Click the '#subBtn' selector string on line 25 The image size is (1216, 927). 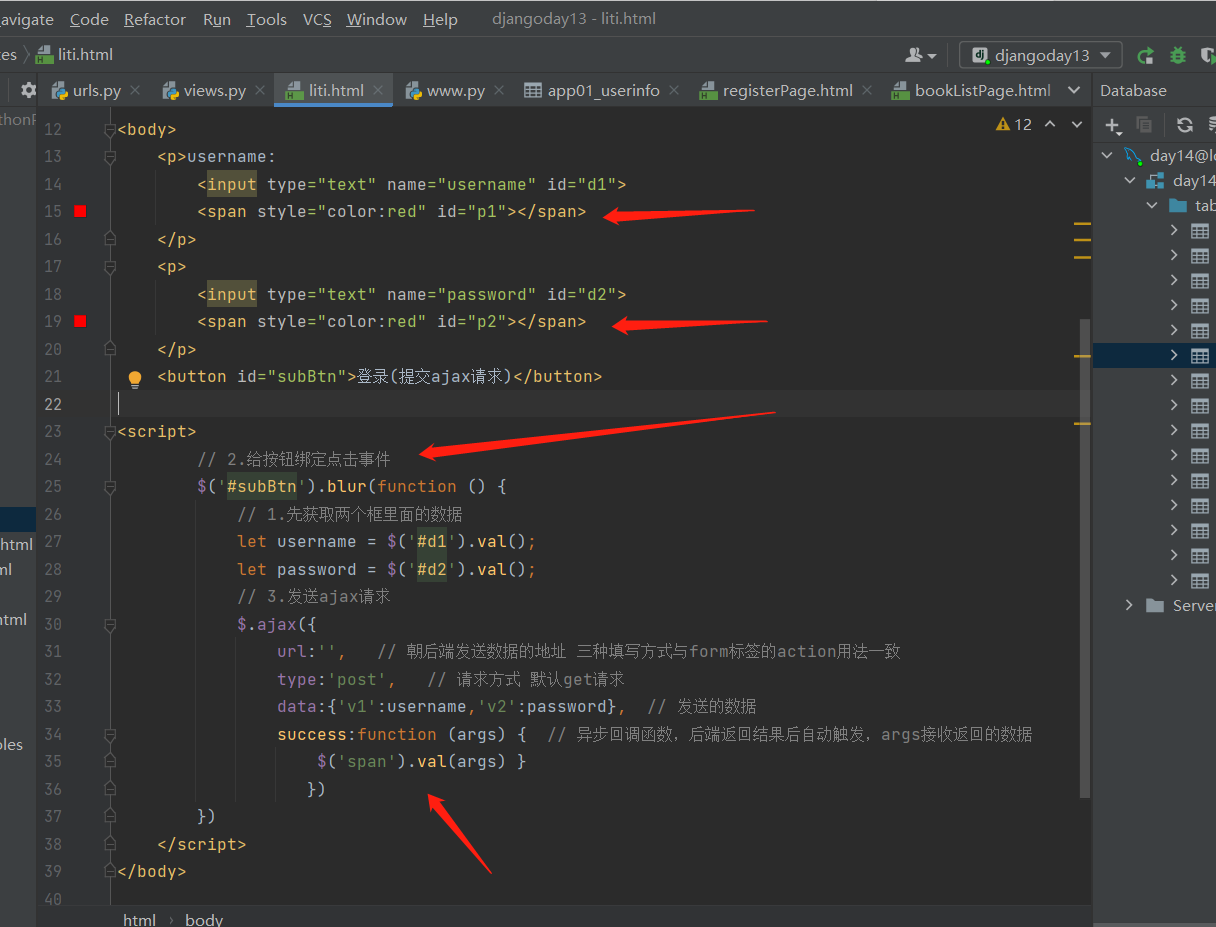tap(262, 487)
